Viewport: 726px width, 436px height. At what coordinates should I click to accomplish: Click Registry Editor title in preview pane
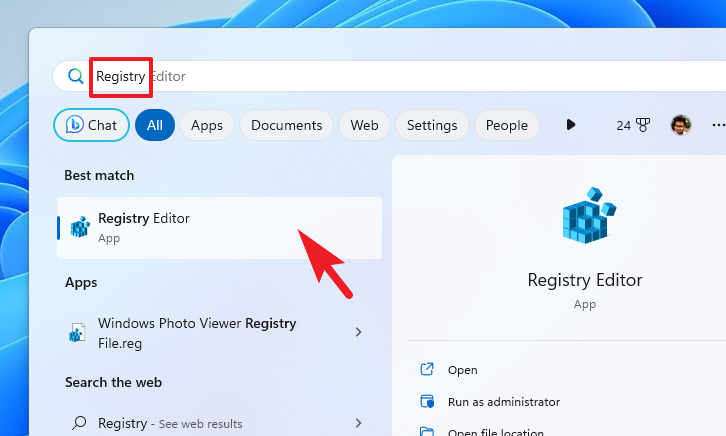(x=585, y=280)
